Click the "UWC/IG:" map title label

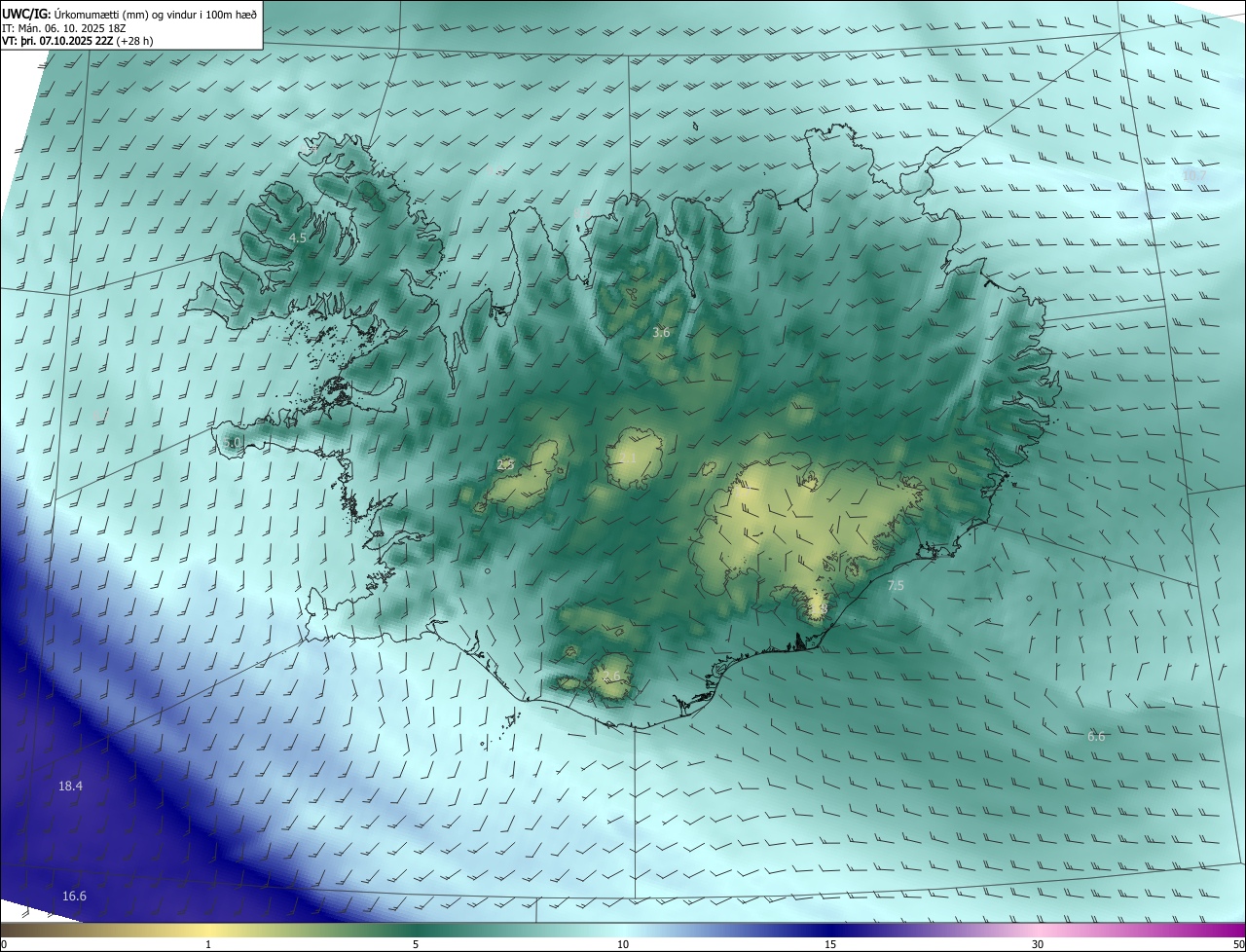(26, 14)
